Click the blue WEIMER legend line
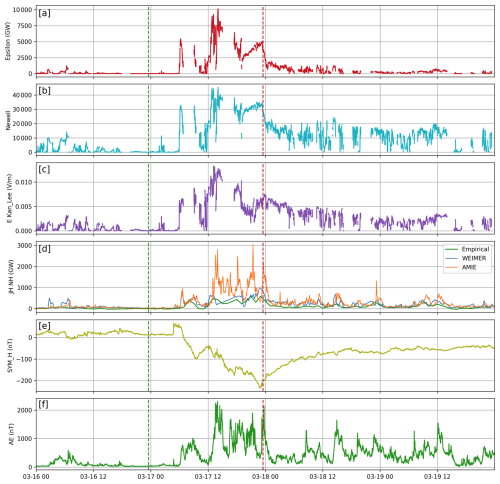The image size is (500, 484). [x=451, y=258]
